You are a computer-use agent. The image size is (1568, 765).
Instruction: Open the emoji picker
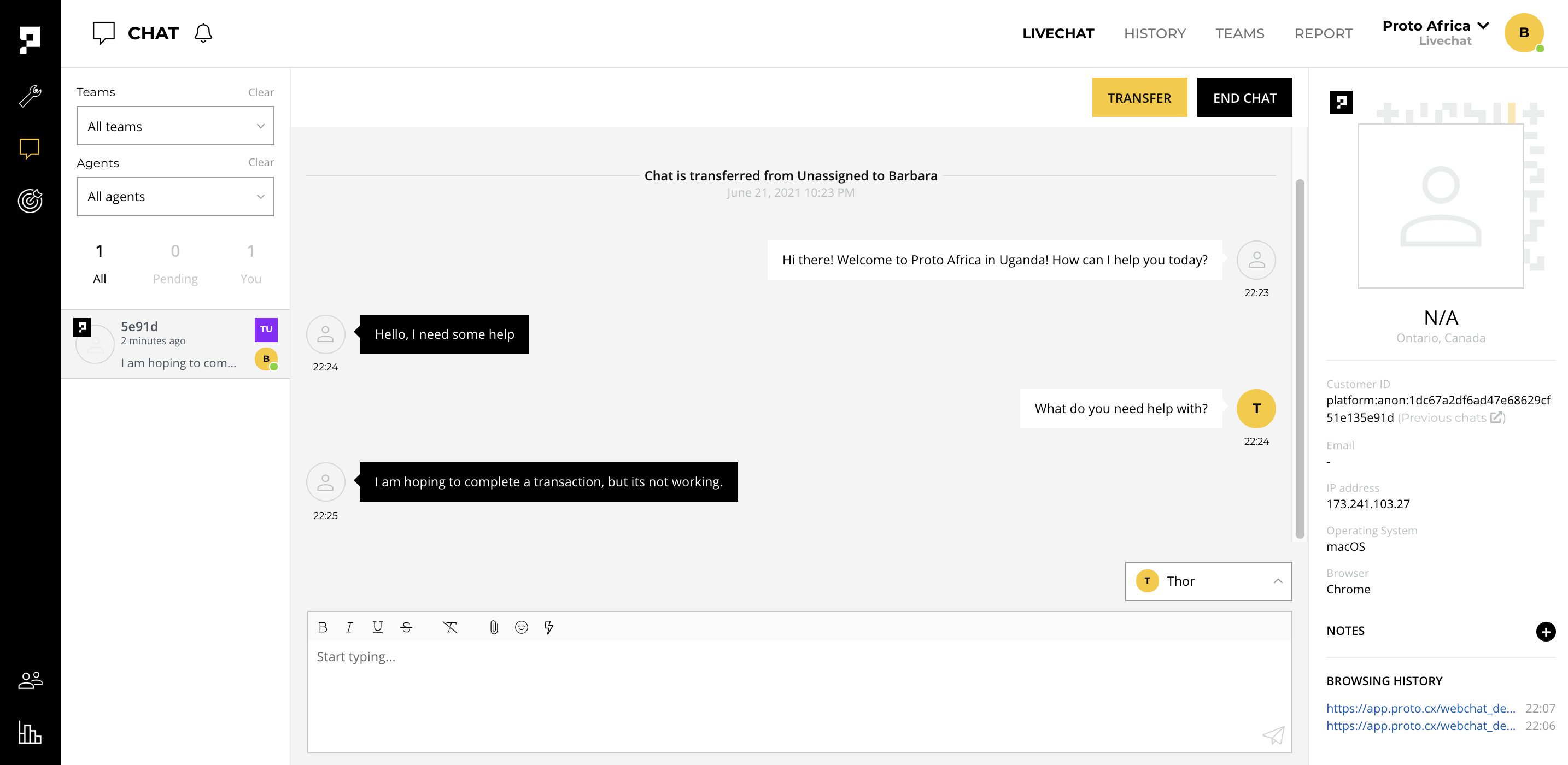[522, 627]
